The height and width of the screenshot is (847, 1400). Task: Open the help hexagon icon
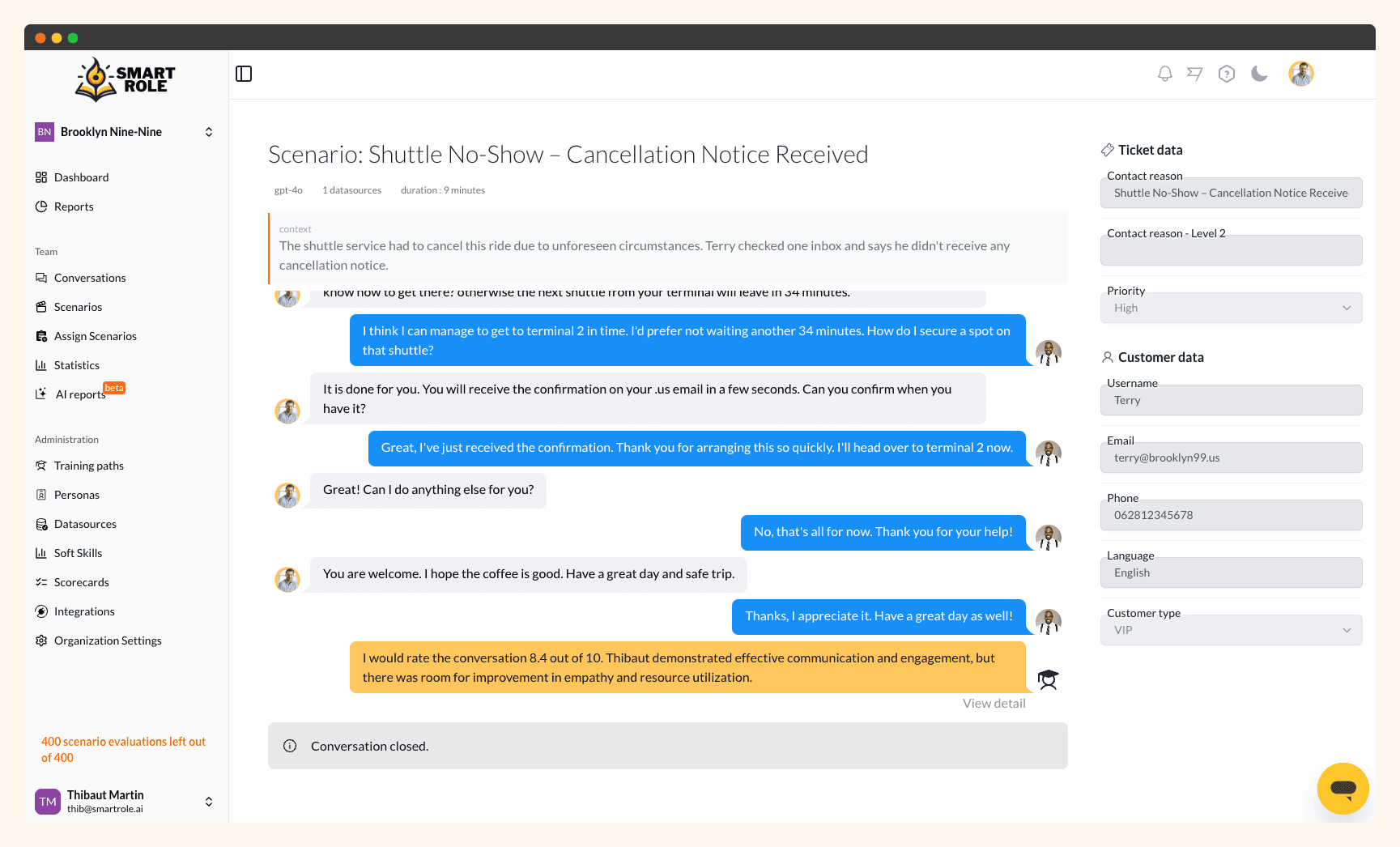pos(1227,74)
